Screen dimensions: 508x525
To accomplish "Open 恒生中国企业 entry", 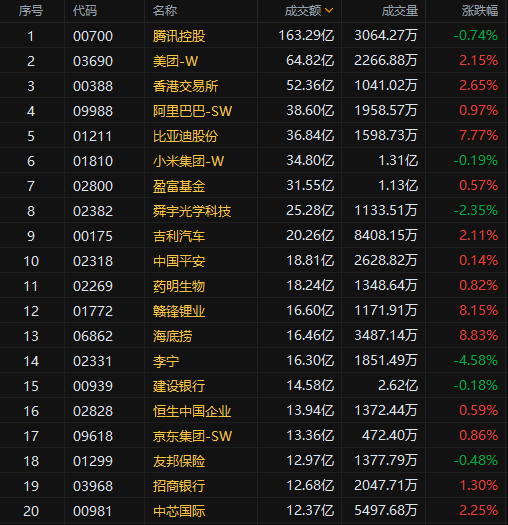I will tap(192, 411).
